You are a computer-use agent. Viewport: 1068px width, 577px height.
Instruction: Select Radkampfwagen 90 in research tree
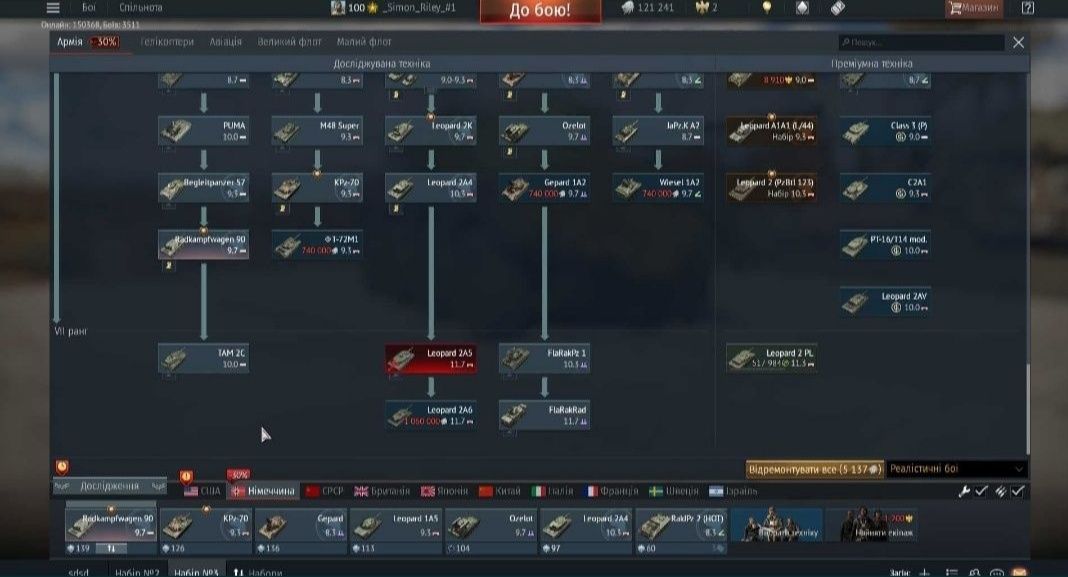coord(203,245)
